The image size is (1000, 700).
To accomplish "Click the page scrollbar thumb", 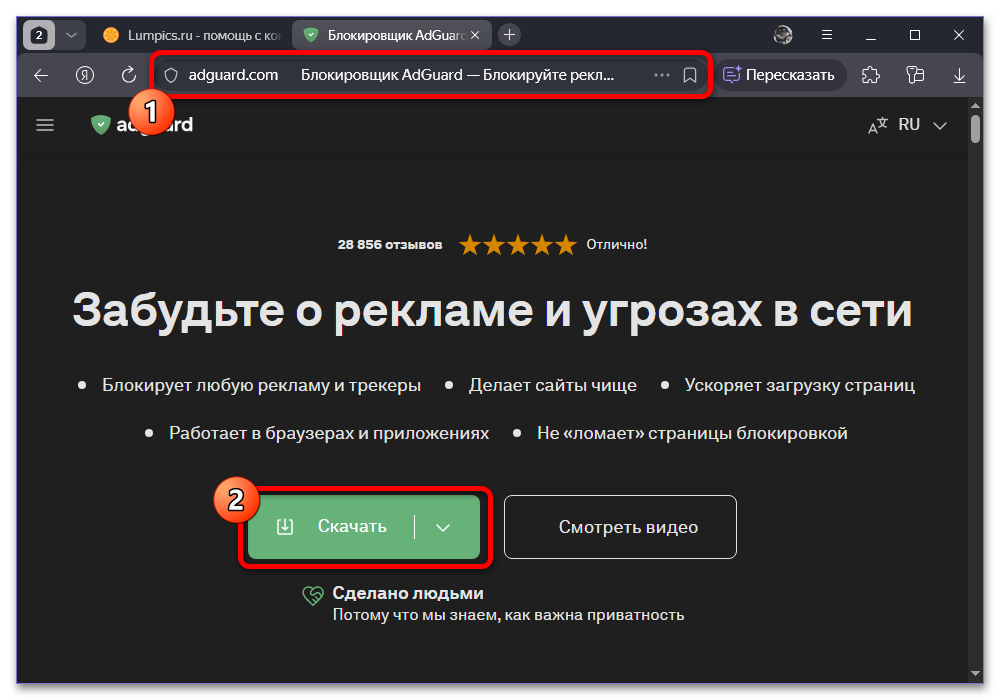I will [x=975, y=128].
